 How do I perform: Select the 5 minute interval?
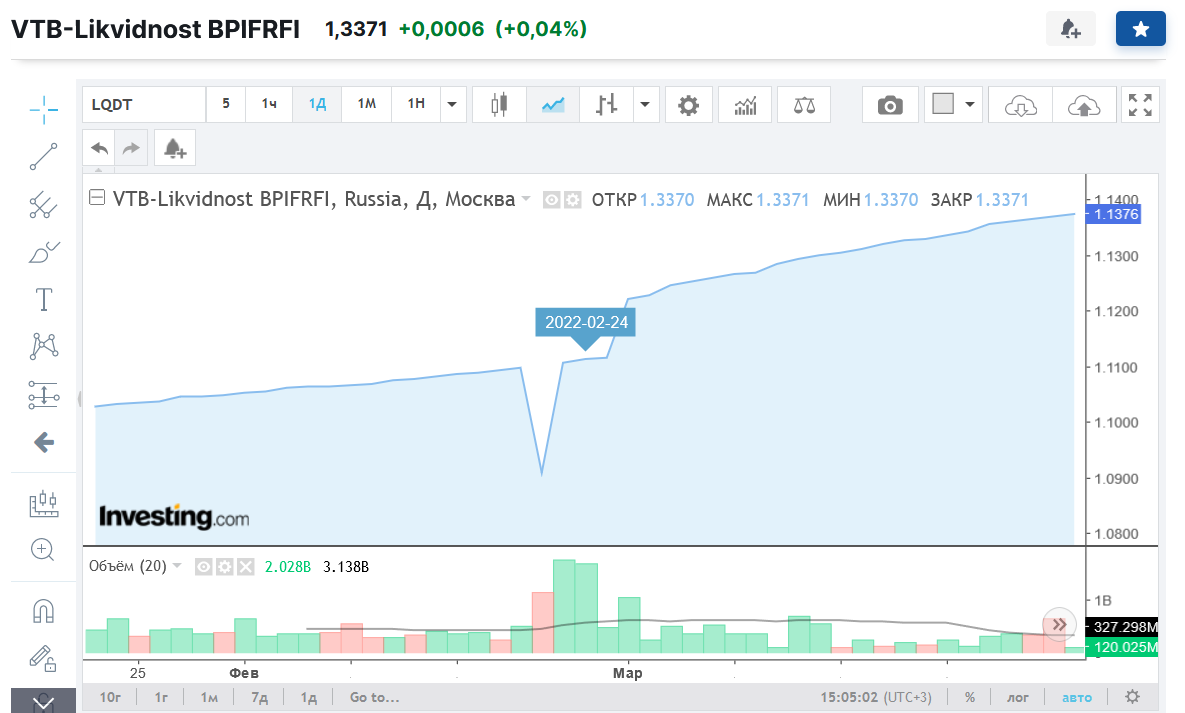(x=226, y=104)
